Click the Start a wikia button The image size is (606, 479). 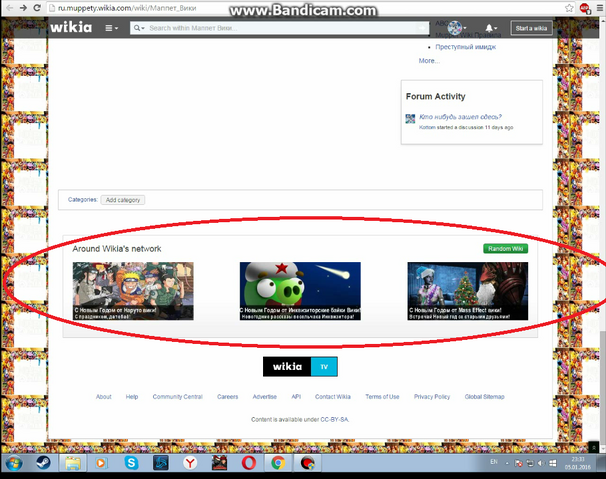click(531, 28)
